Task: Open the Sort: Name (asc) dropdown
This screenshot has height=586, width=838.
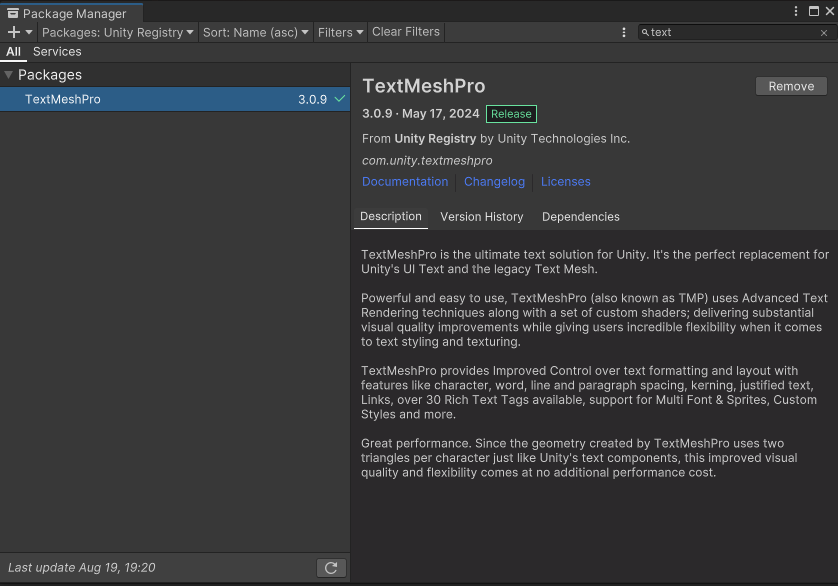Action: click(255, 32)
